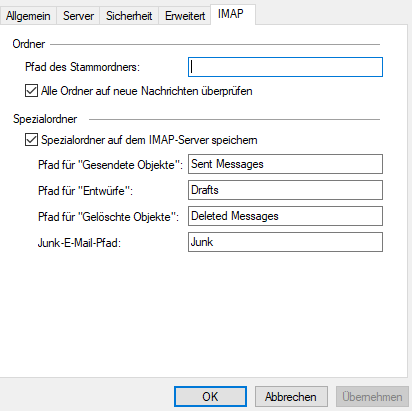The image size is (412, 411).
Task: Click the Pfad für "Entwürfe" label
Action: point(85,191)
